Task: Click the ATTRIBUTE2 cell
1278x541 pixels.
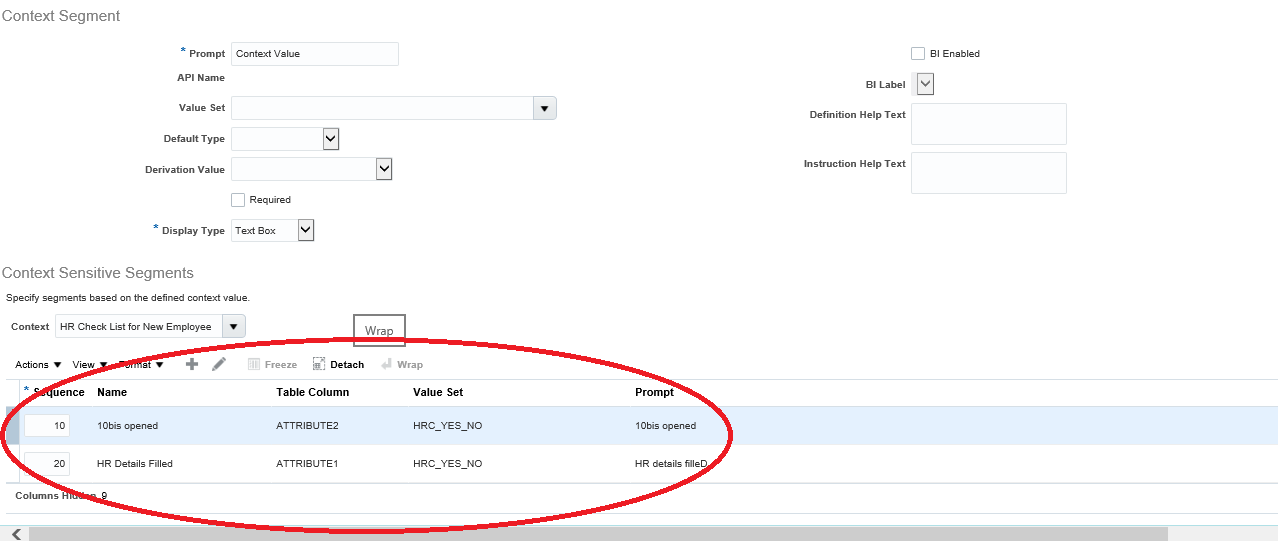Action: pos(307,426)
